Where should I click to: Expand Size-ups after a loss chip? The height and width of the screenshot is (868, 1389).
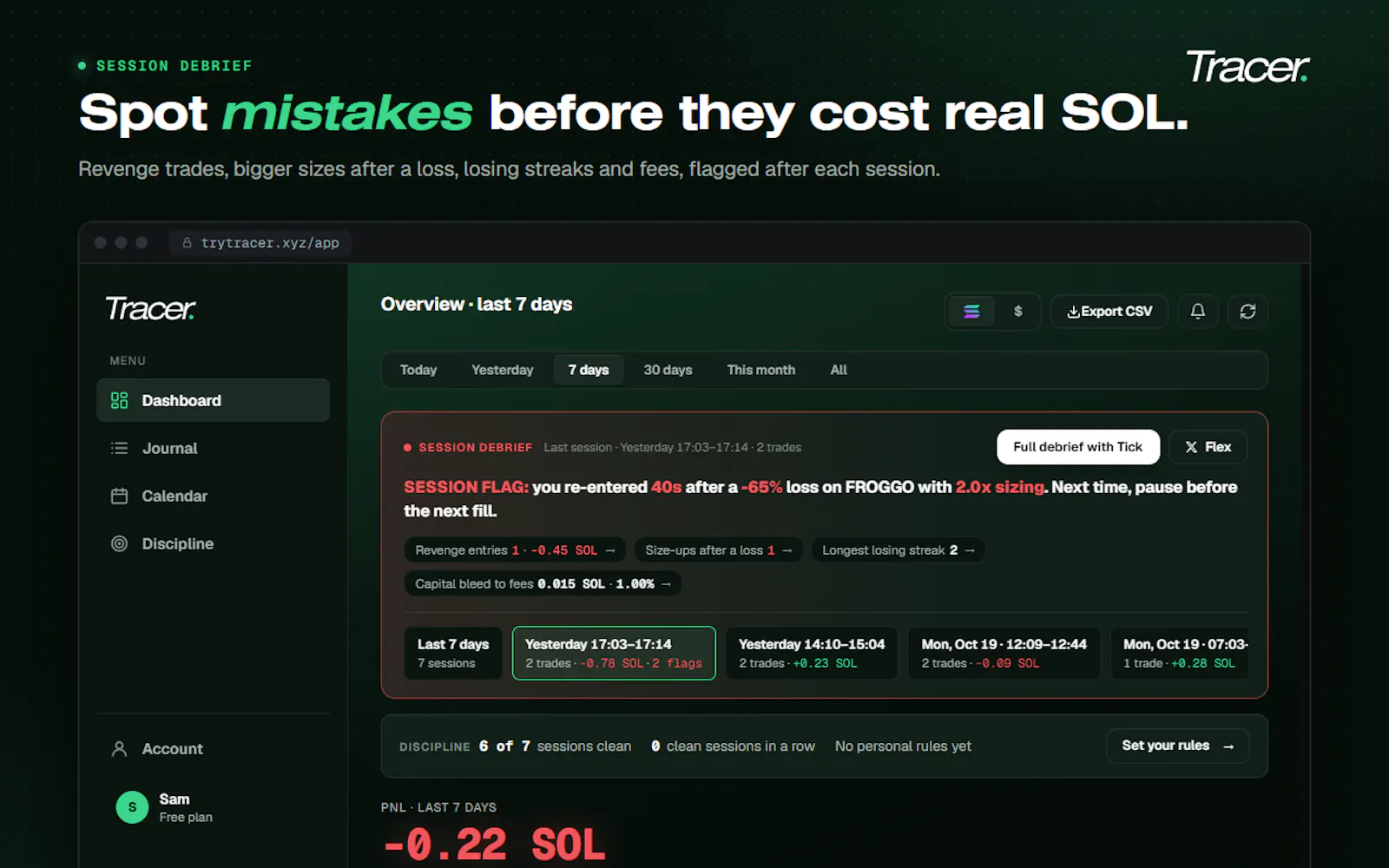[x=718, y=550]
